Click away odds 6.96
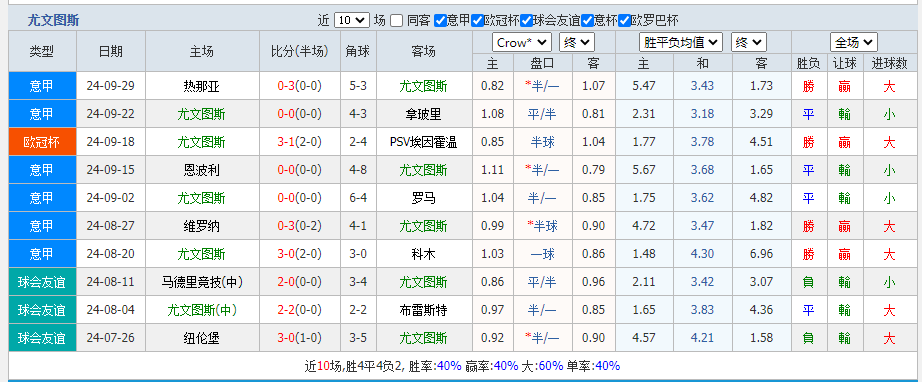Viewport: 922px width, 382px height. pos(761,254)
